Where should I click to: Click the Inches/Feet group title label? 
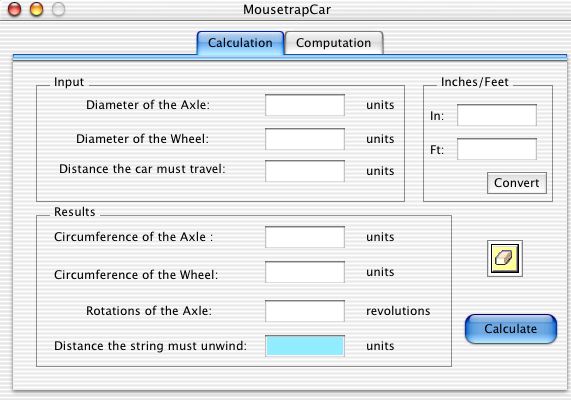click(474, 82)
